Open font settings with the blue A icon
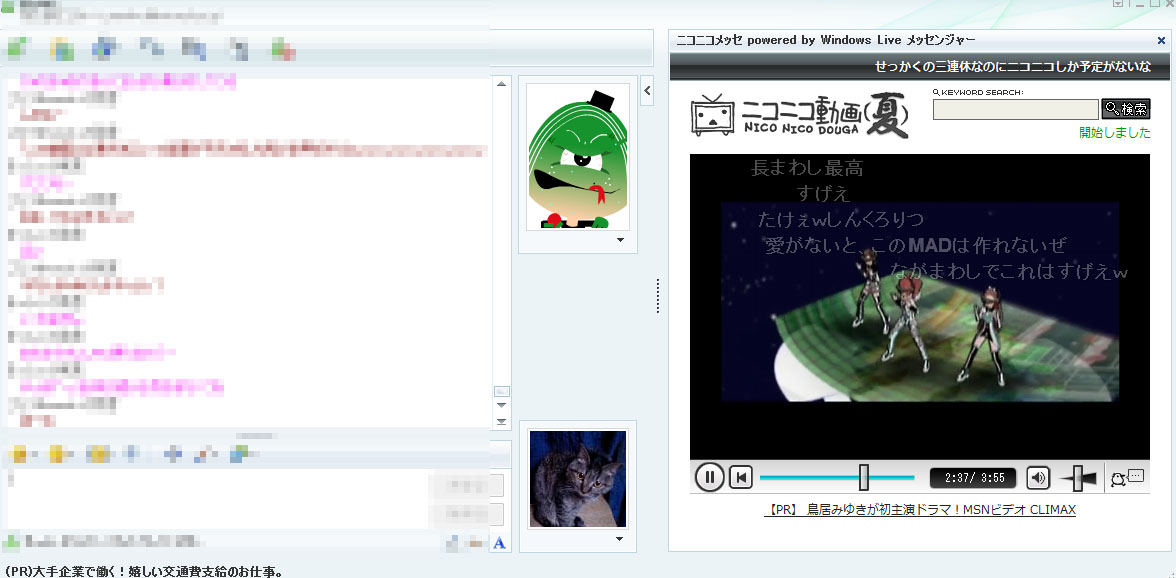Viewport: 1176px width, 578px height. point(500,543)
